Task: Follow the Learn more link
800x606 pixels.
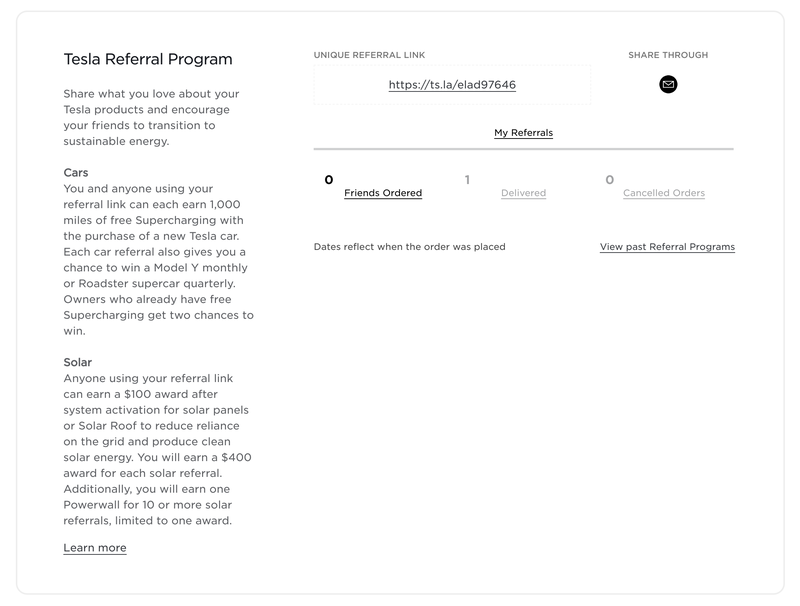Action: [x=95, y=548]
